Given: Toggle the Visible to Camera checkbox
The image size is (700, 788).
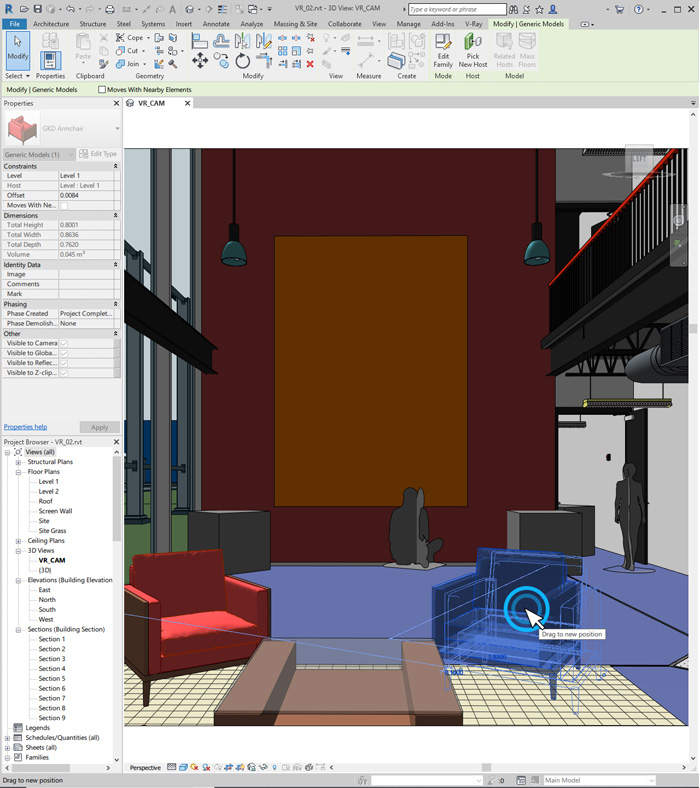Looking at the screenshot, I should (64, 343).
